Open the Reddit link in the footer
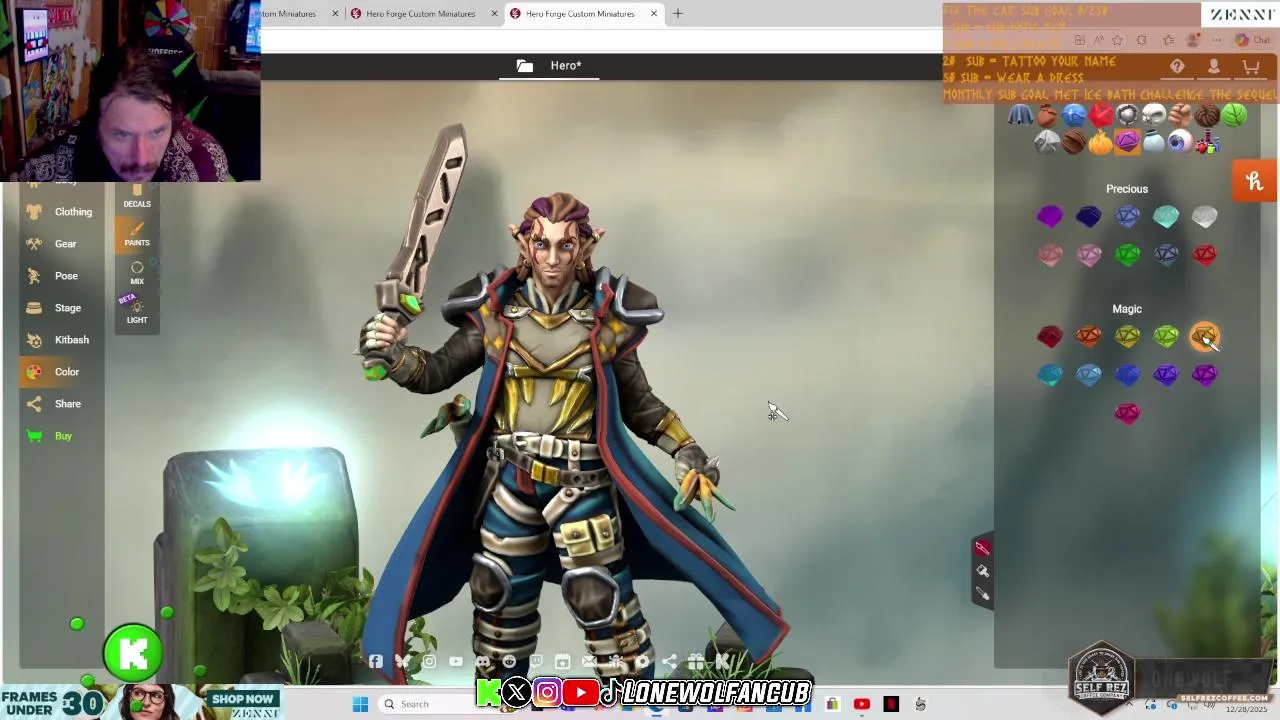 pos(509,661)
